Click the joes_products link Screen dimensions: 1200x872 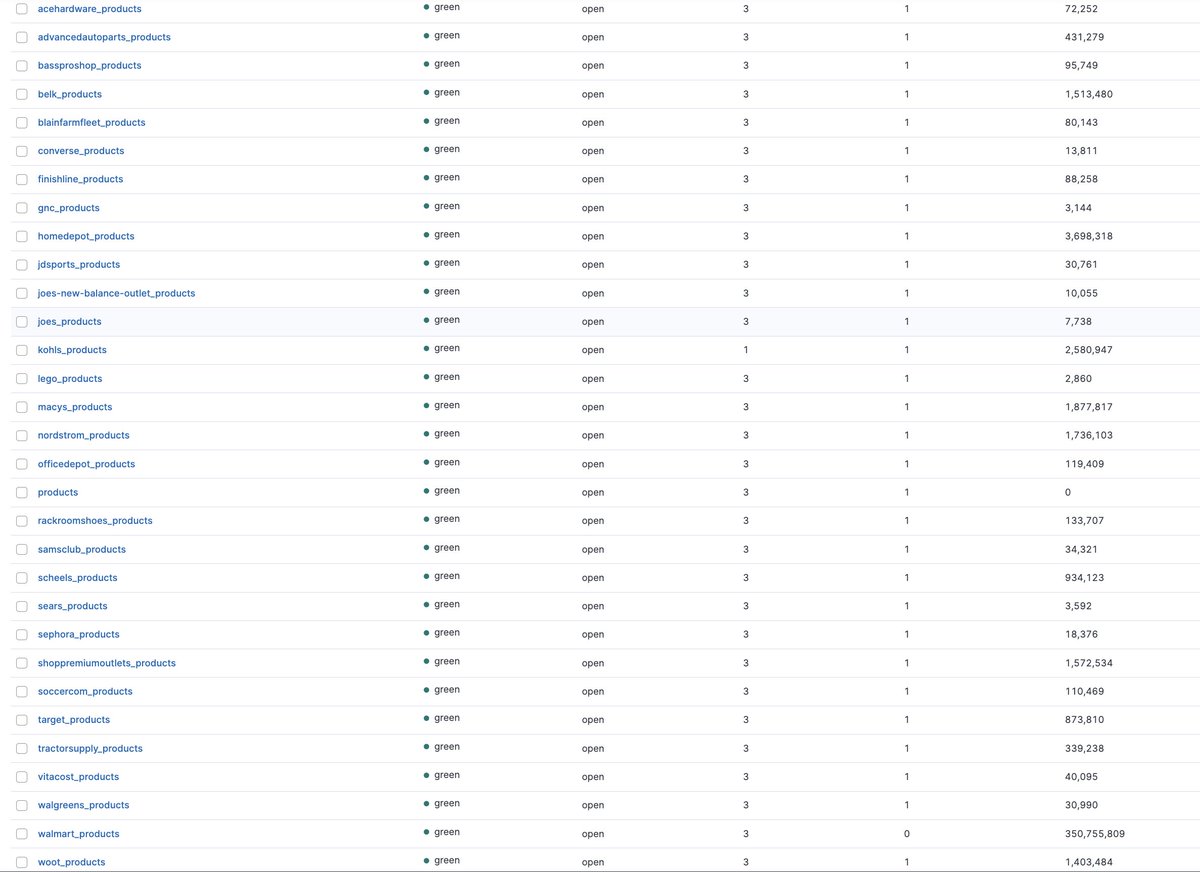[69, 321]
